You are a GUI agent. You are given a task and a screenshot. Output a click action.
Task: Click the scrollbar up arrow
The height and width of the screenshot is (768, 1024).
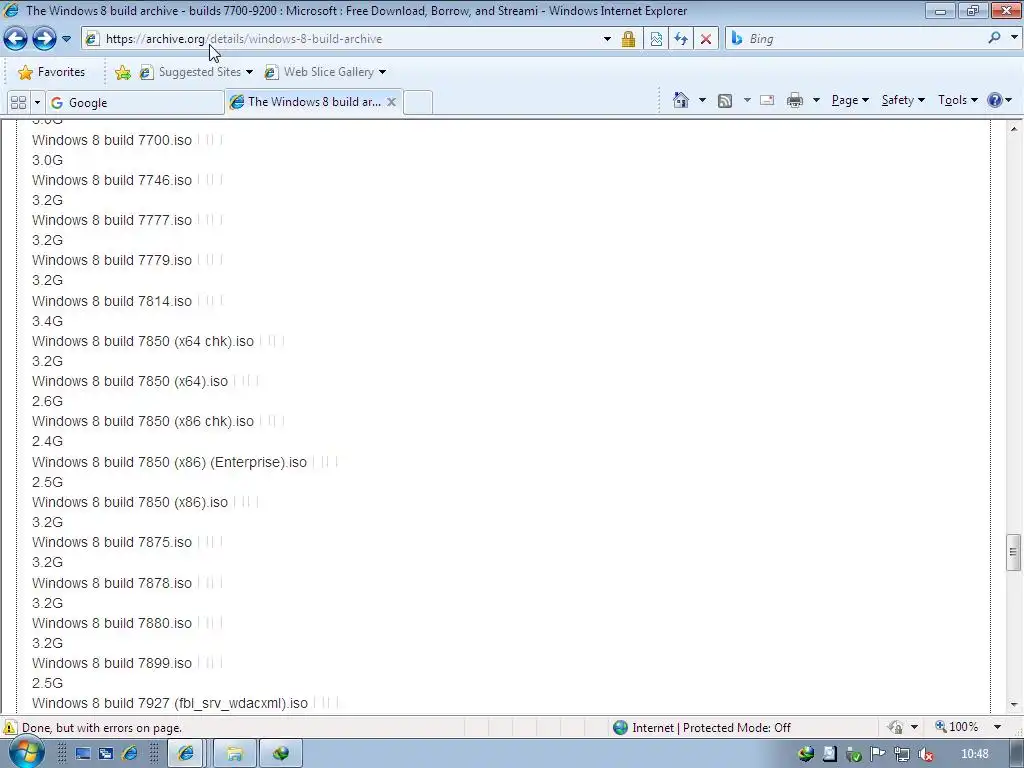click(1014, 129)
